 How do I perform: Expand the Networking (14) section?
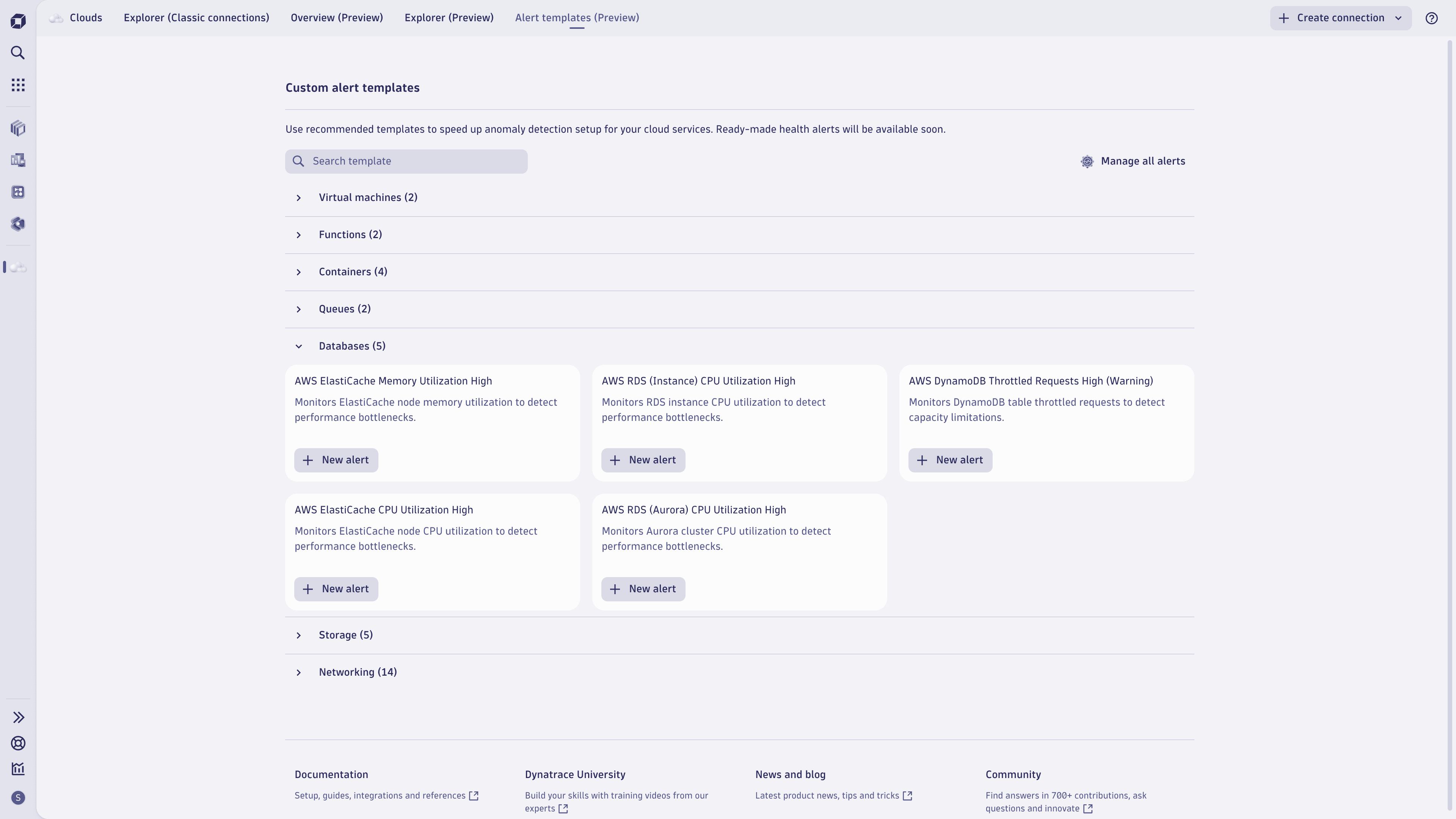point(739,672)
